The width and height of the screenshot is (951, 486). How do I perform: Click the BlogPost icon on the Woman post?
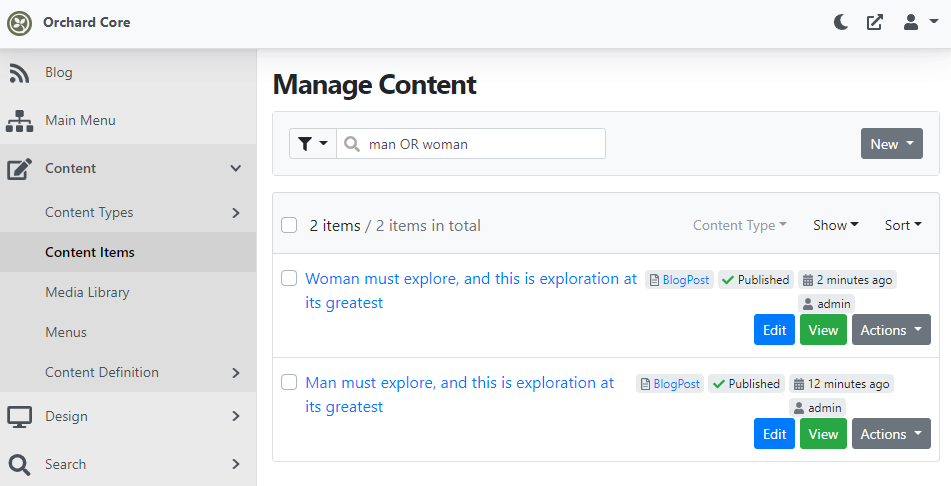tap(654, 280)
